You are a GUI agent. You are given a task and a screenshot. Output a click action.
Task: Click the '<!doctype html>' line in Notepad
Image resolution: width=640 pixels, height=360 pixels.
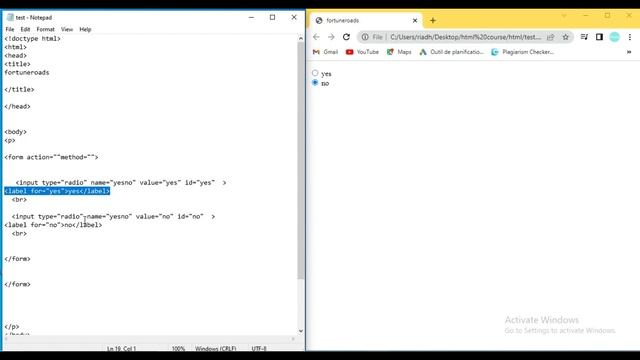click(x=33, y=39)
